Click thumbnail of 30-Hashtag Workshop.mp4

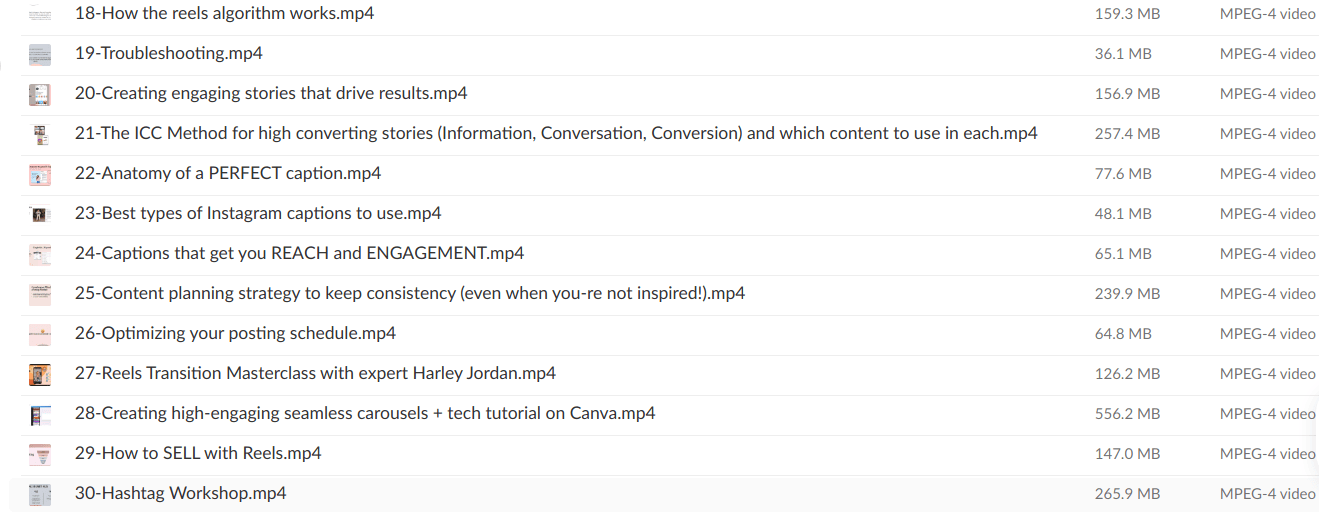coord(40,494)
